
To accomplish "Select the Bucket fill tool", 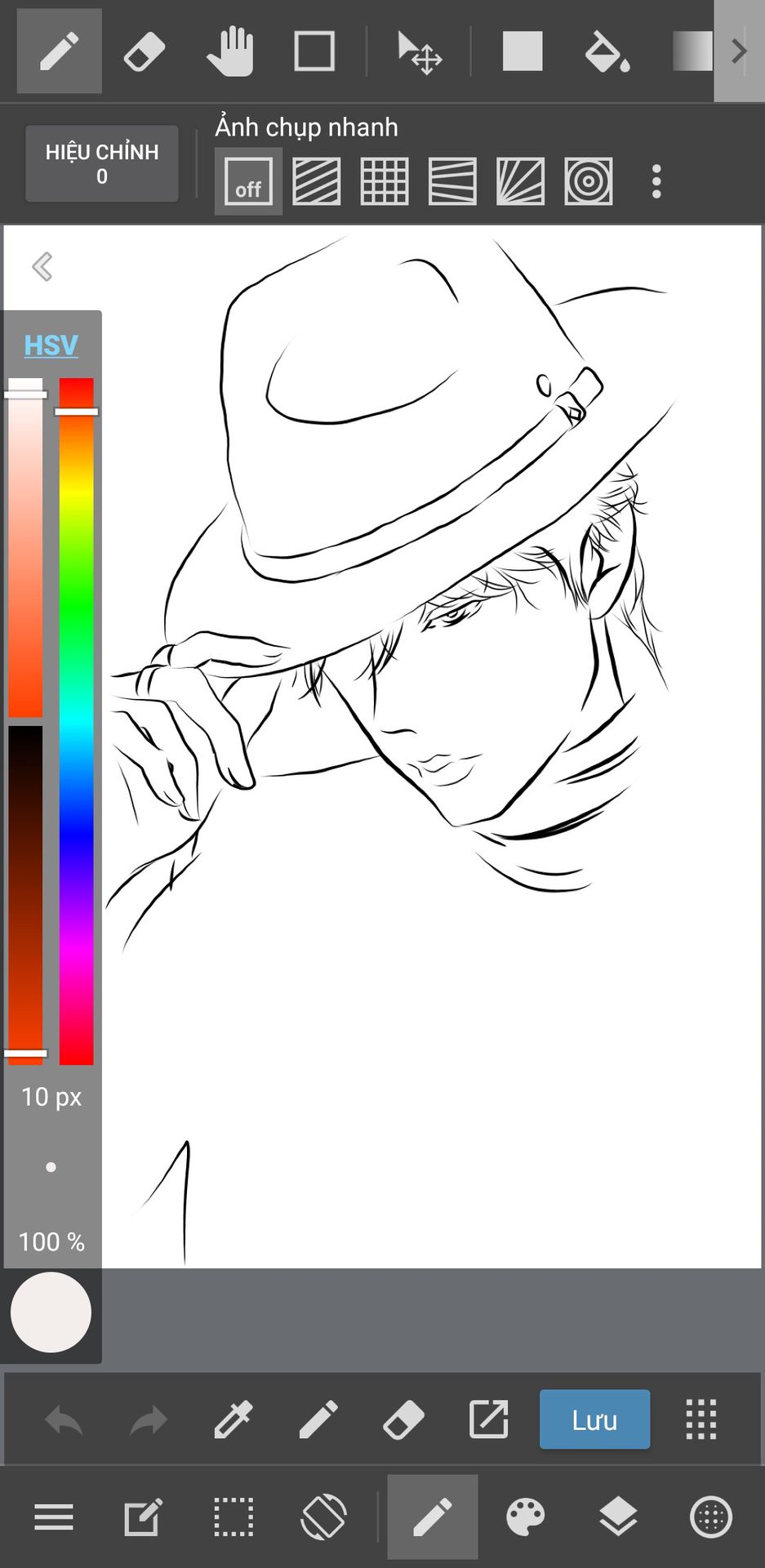I will point(607,51).
